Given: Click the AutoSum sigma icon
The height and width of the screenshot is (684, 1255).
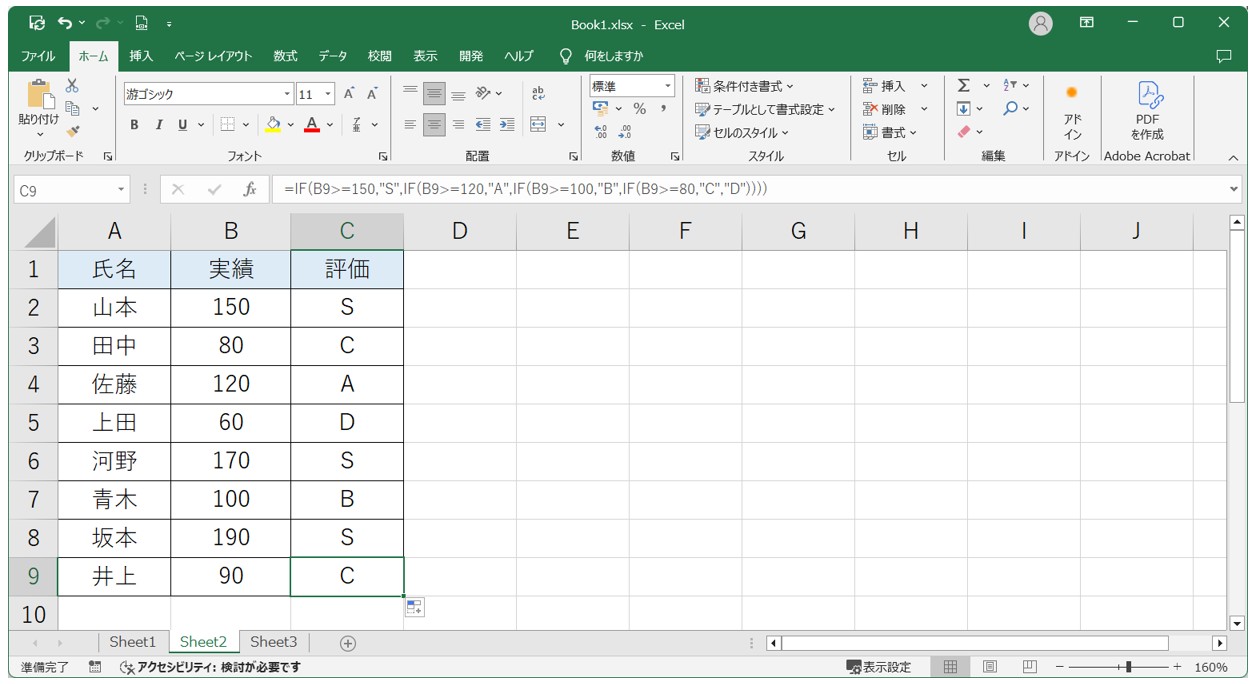Looking at the screenshot, I should point(964,86).
